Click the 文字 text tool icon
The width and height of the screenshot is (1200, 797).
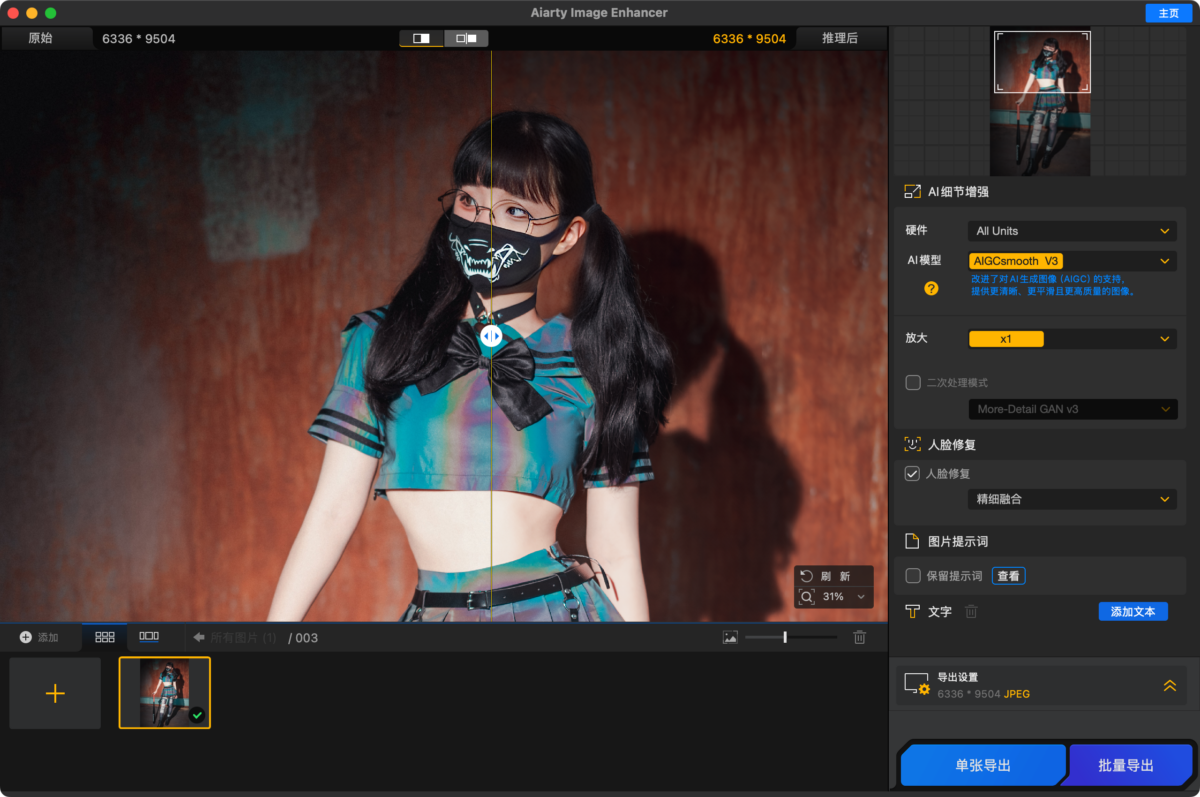(912, 611)
